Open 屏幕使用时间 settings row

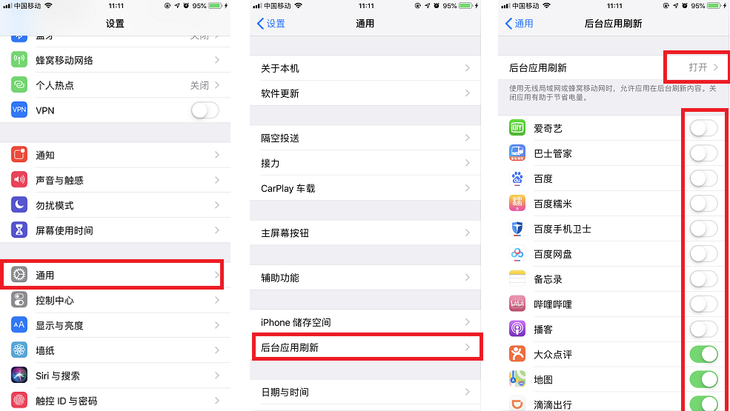pos(115,230)
